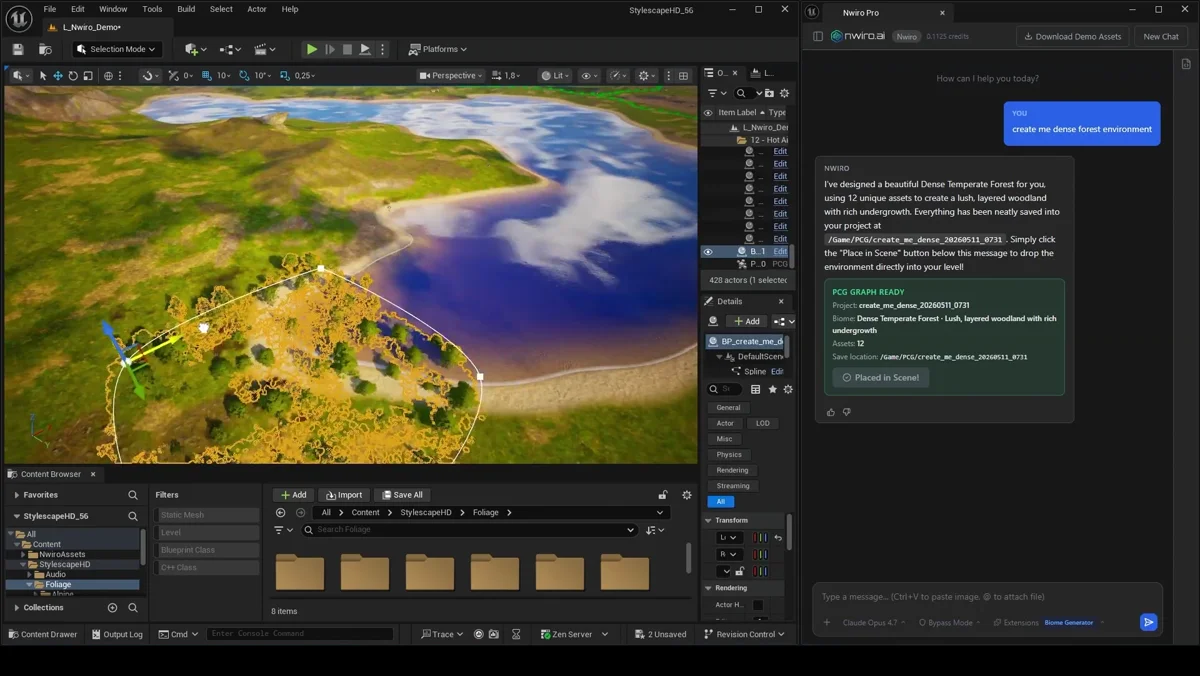Expand the Collections section
This screenshot has width=1200, height=676.
16,607
